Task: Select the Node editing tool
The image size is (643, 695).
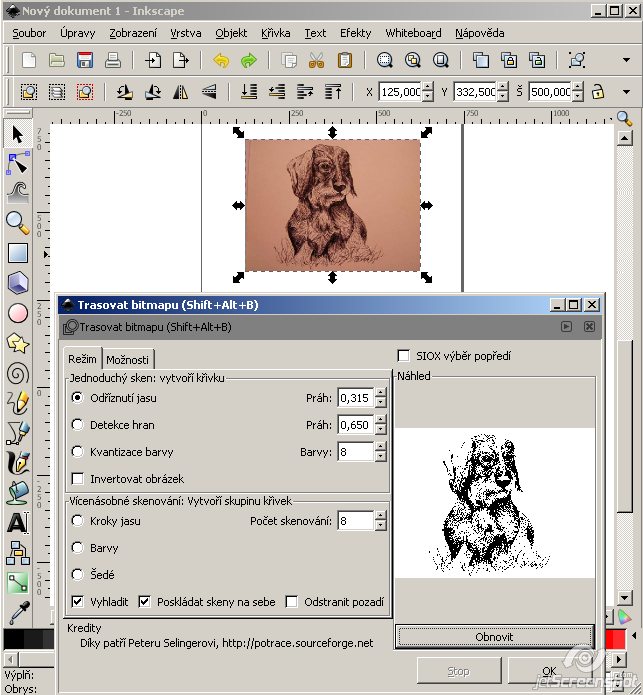Action: [17, 161]
